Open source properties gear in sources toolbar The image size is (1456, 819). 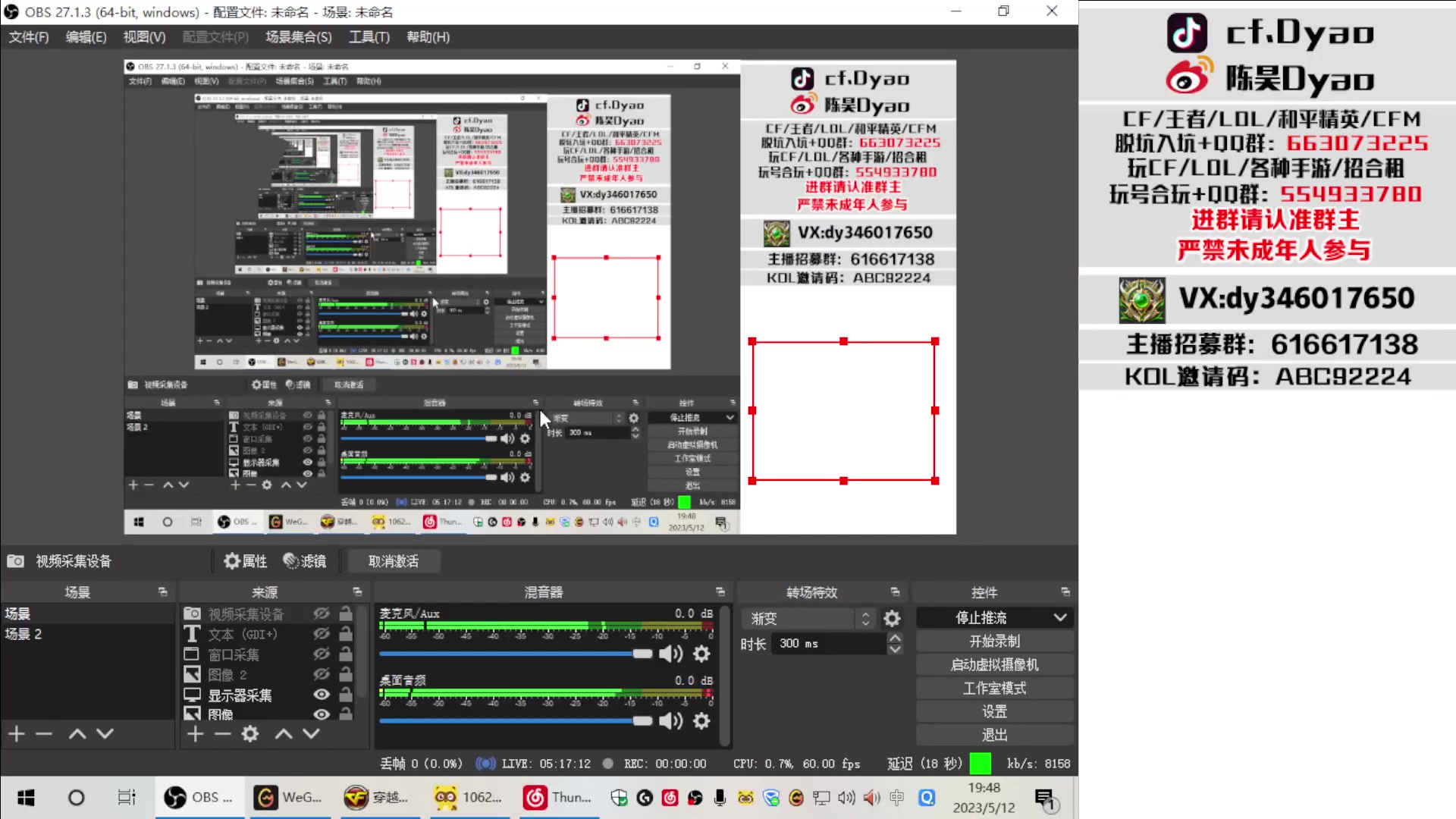click(x=250, y=733)
